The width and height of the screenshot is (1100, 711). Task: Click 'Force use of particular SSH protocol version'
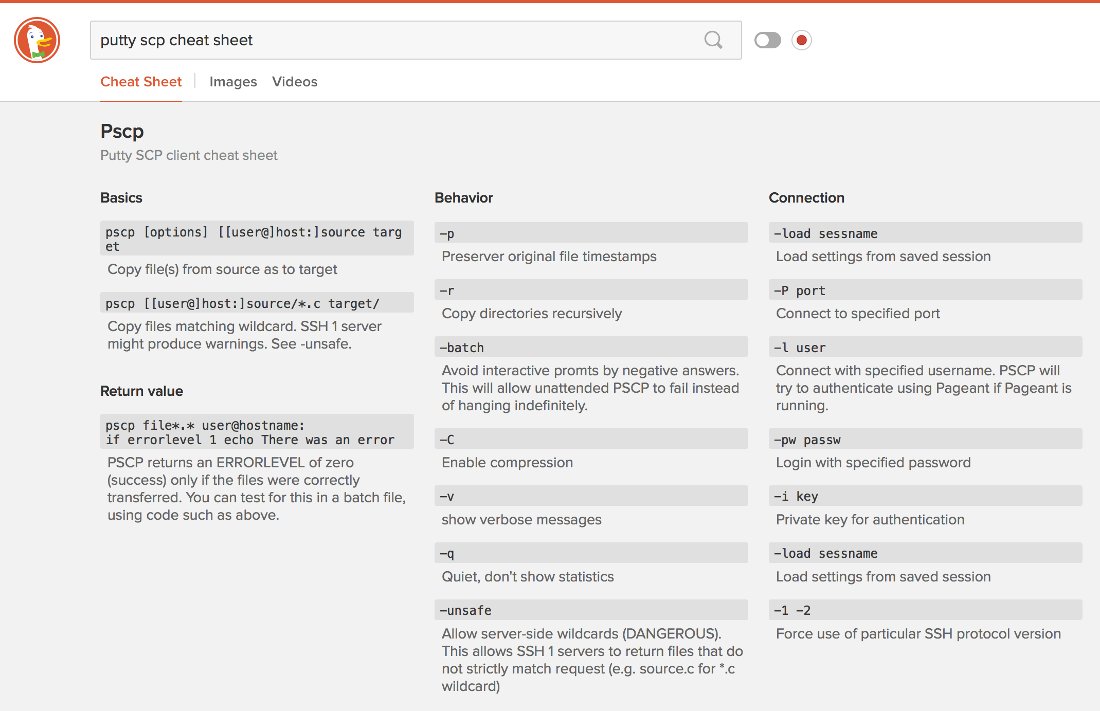918,634
